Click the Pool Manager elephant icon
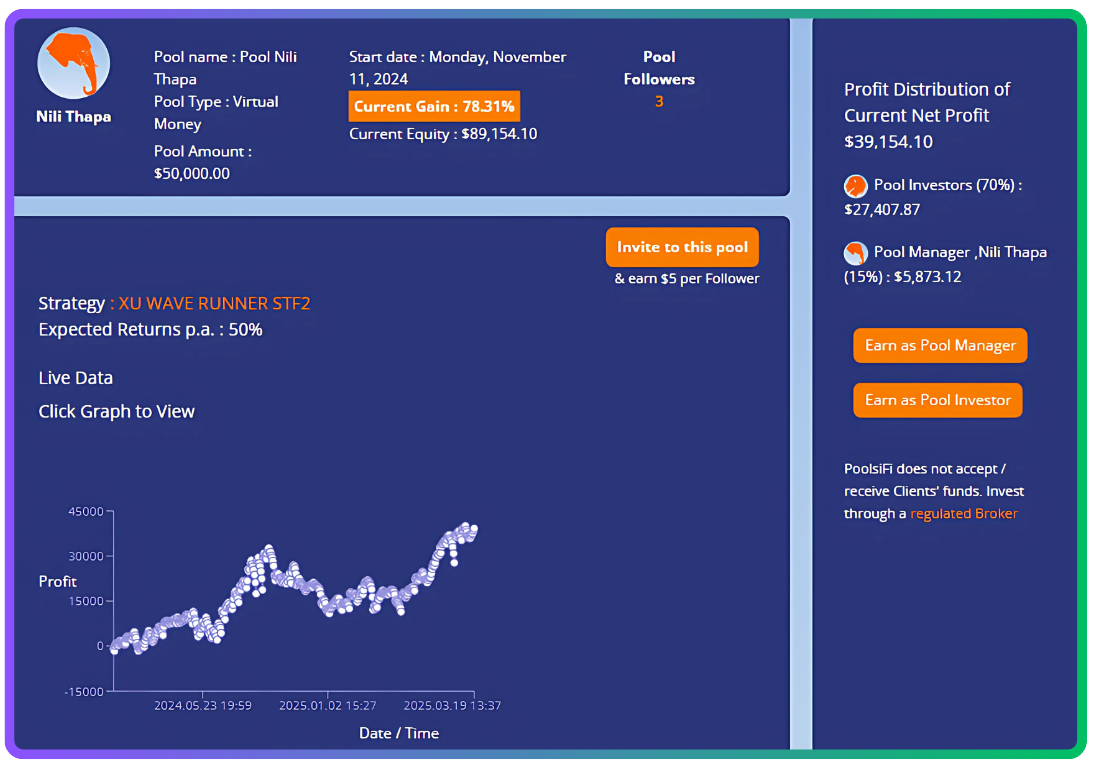Viewport: 1093px width, 768px height. click(x=855, y=253)
